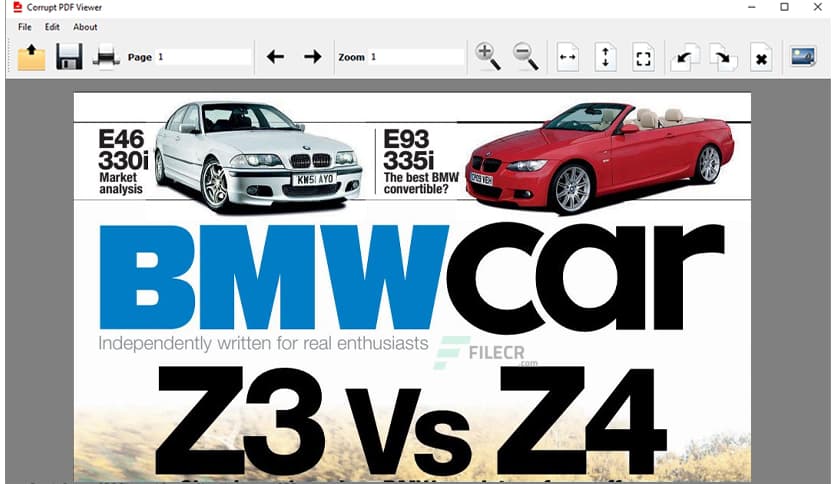Zoom out with the minus magnifier
This screenshot has height=484, width=836.
(526, 57)
